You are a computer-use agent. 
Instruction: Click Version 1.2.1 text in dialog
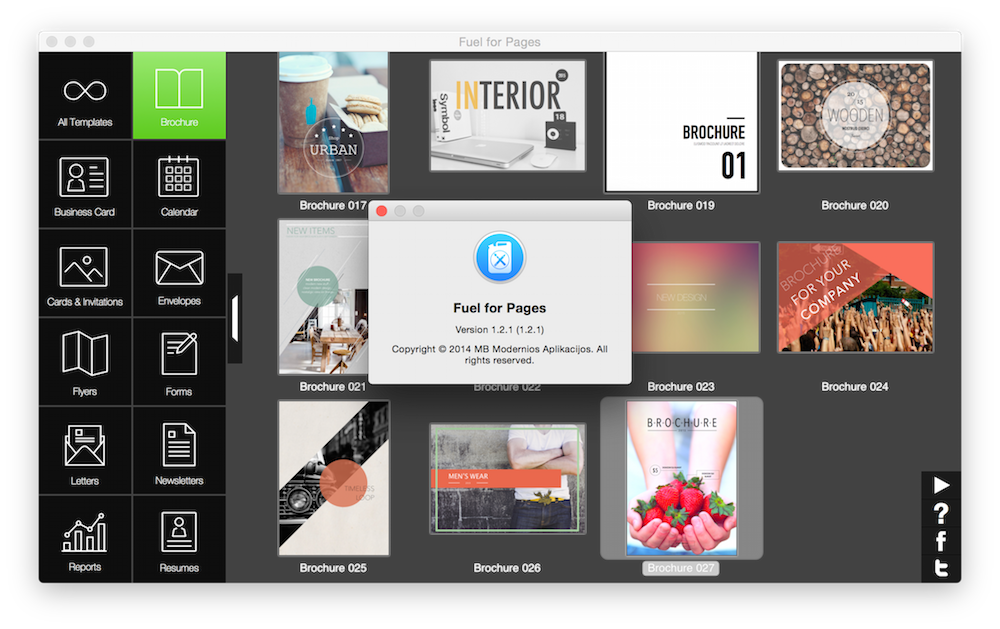coord(499,330)
